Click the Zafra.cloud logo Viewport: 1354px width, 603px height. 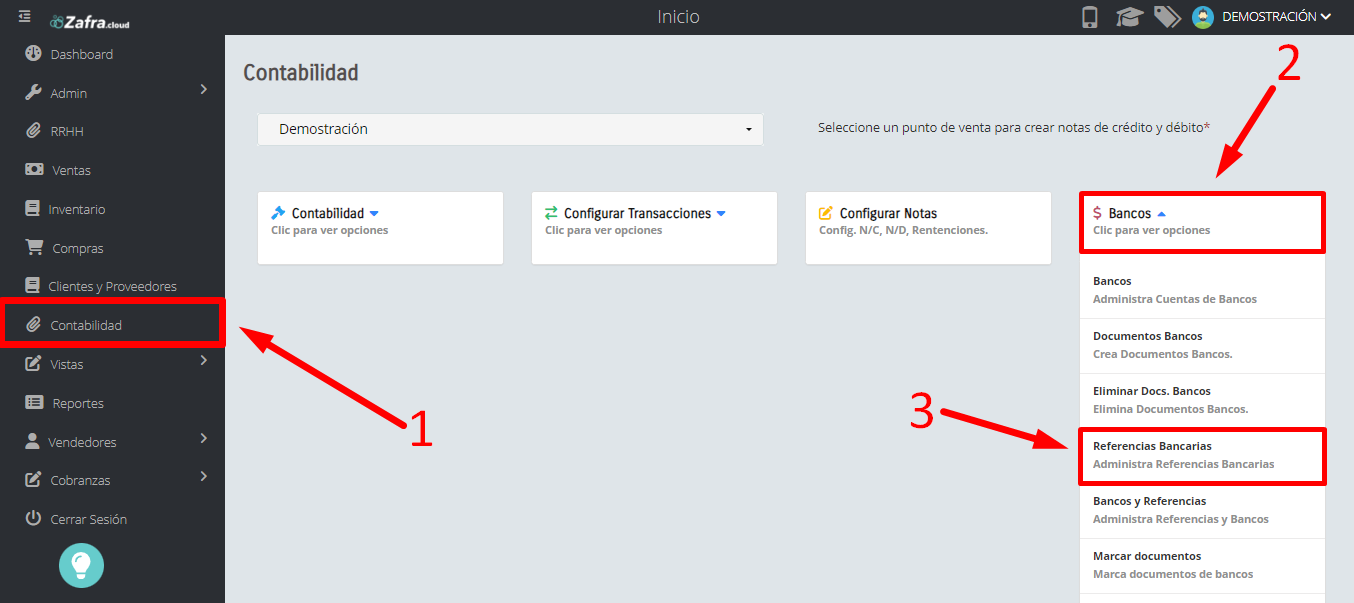coord(90,20)
